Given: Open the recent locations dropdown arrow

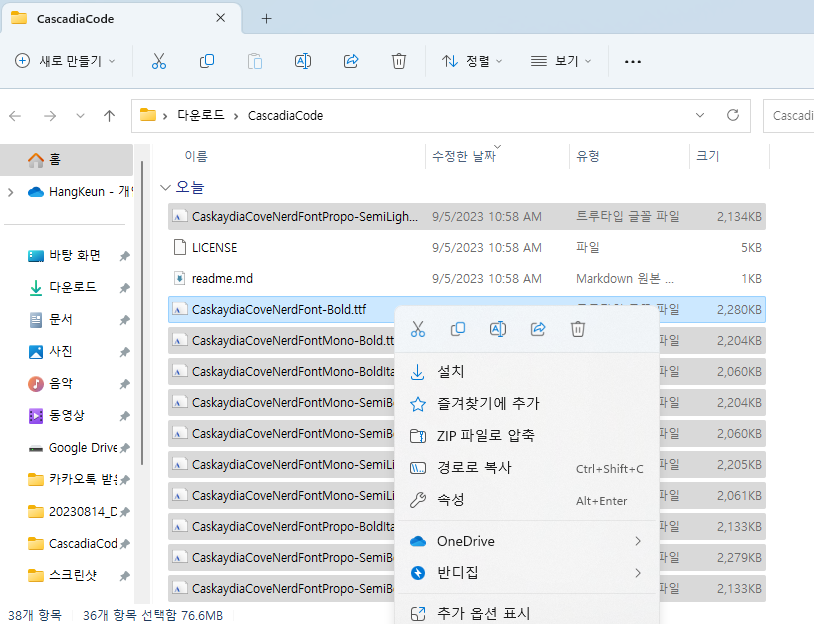Looking at the screenshot, I should (80, 116).
